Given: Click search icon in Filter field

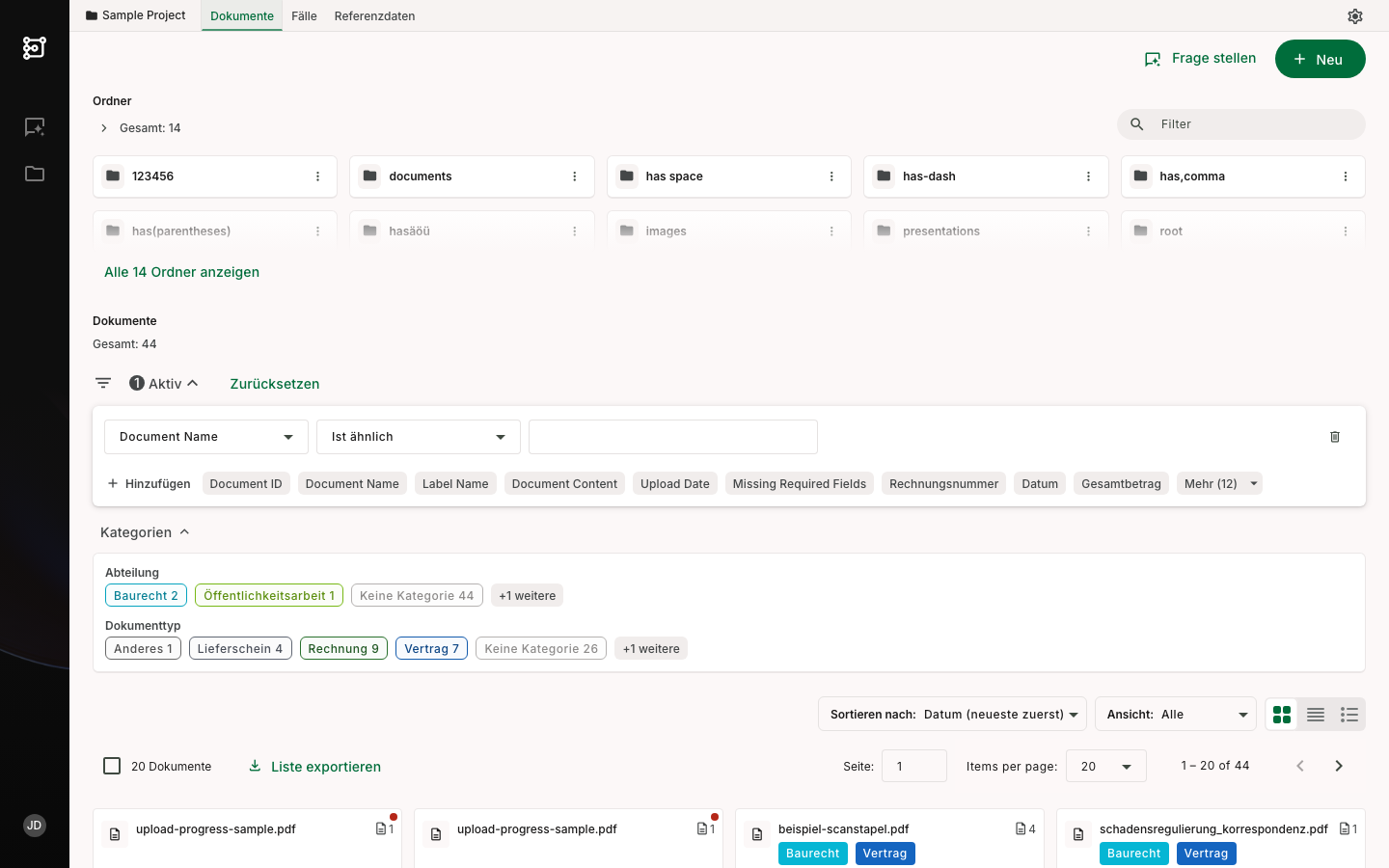Looking at the screenshot, I should (x=1137, y=124).
